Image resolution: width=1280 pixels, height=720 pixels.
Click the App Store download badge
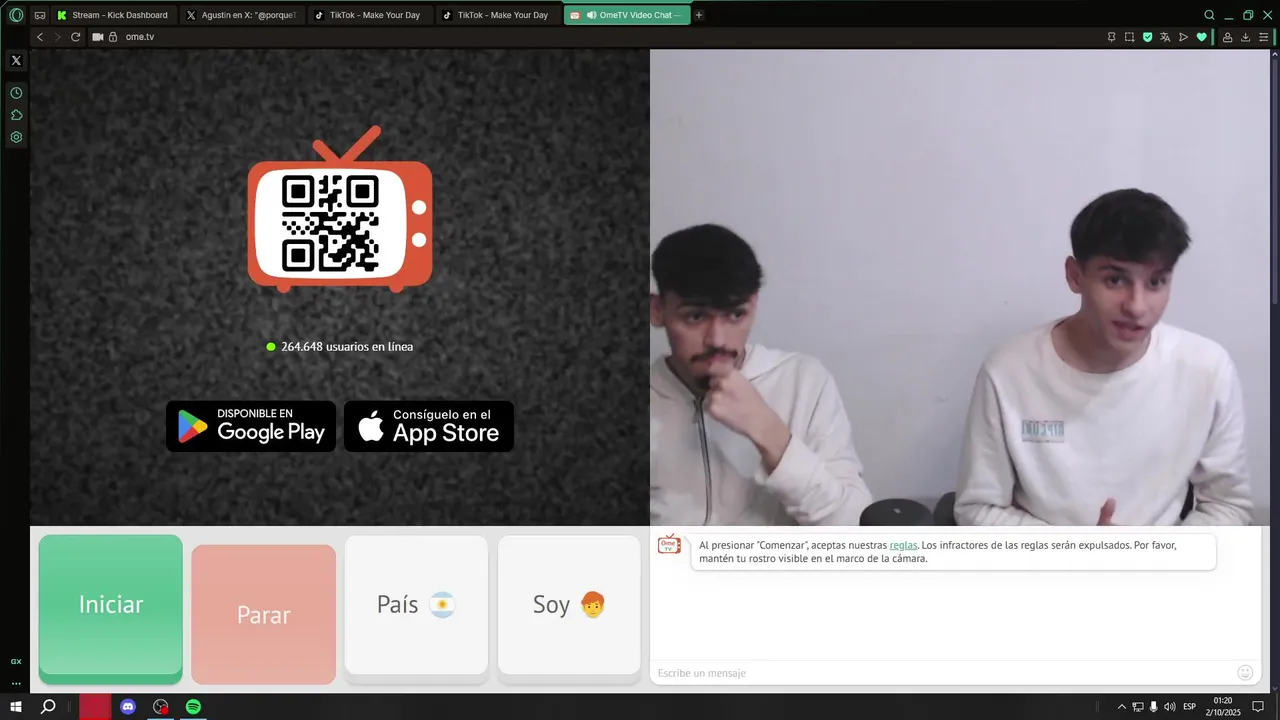point(429,426)
